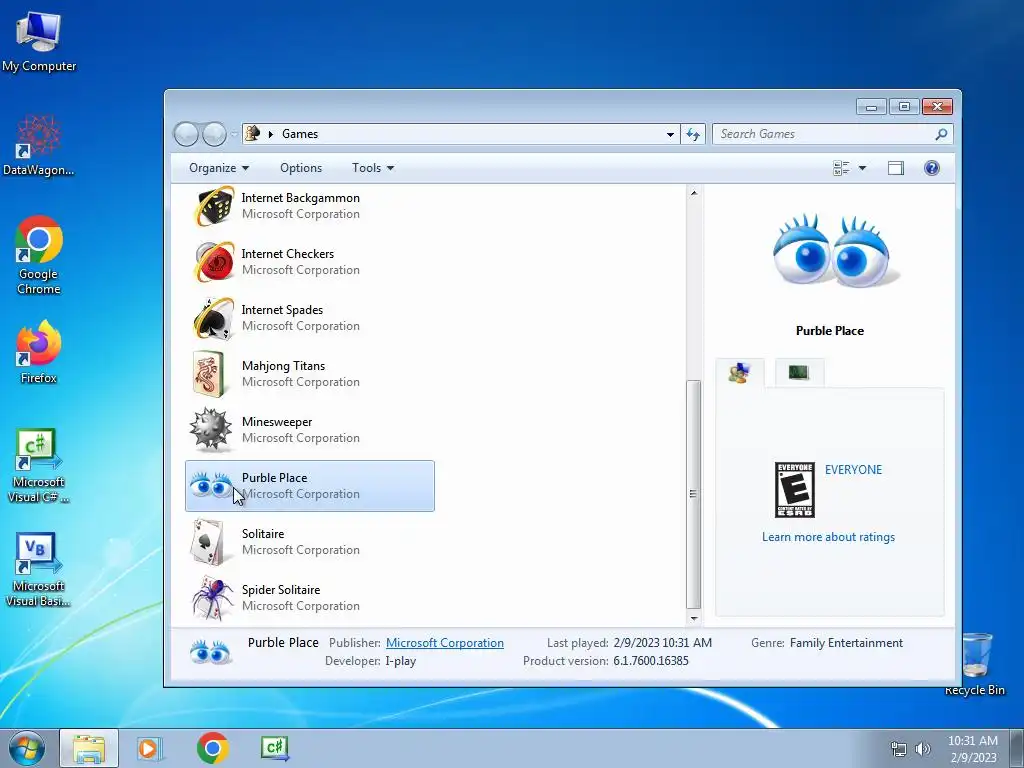
Task: Click the Minesweeper mine icon
Action: [x=210, y=430]
